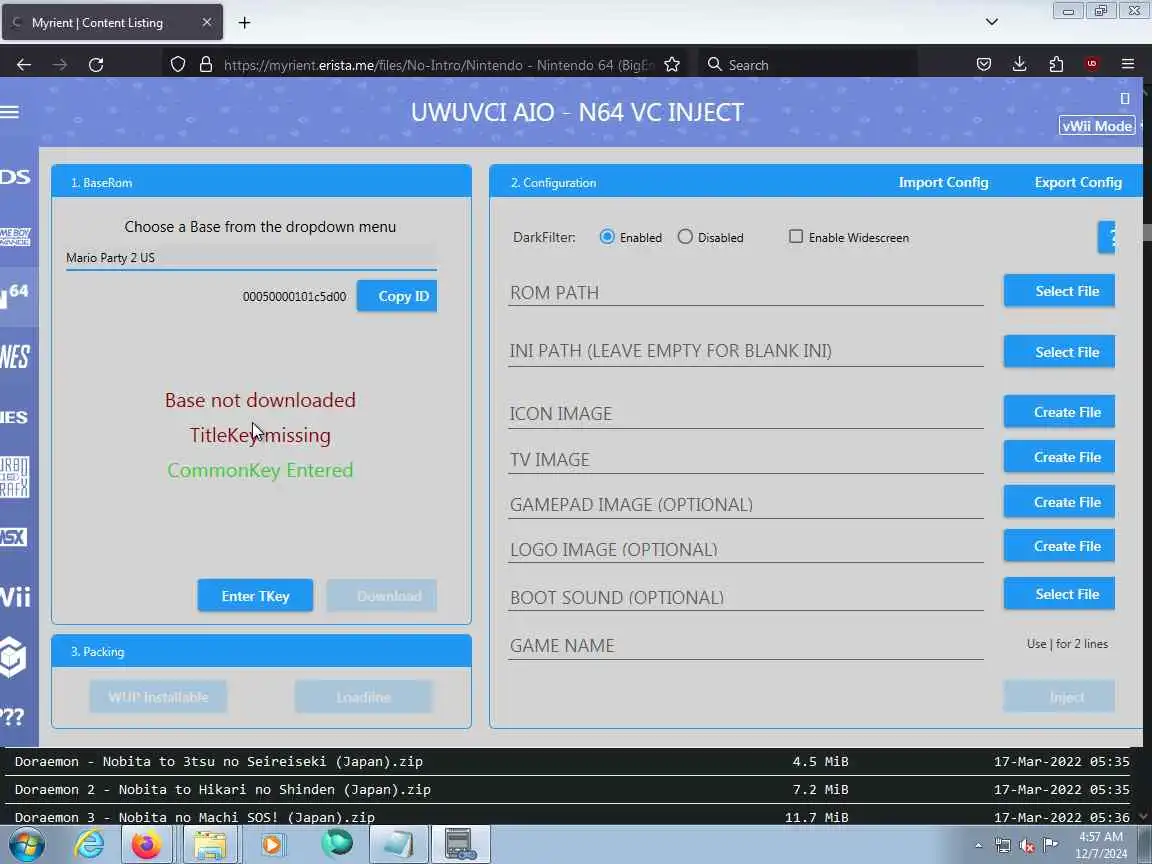Screen dimensions: 1152x864
Task: Click Import Config
Action: pos(943,182)
